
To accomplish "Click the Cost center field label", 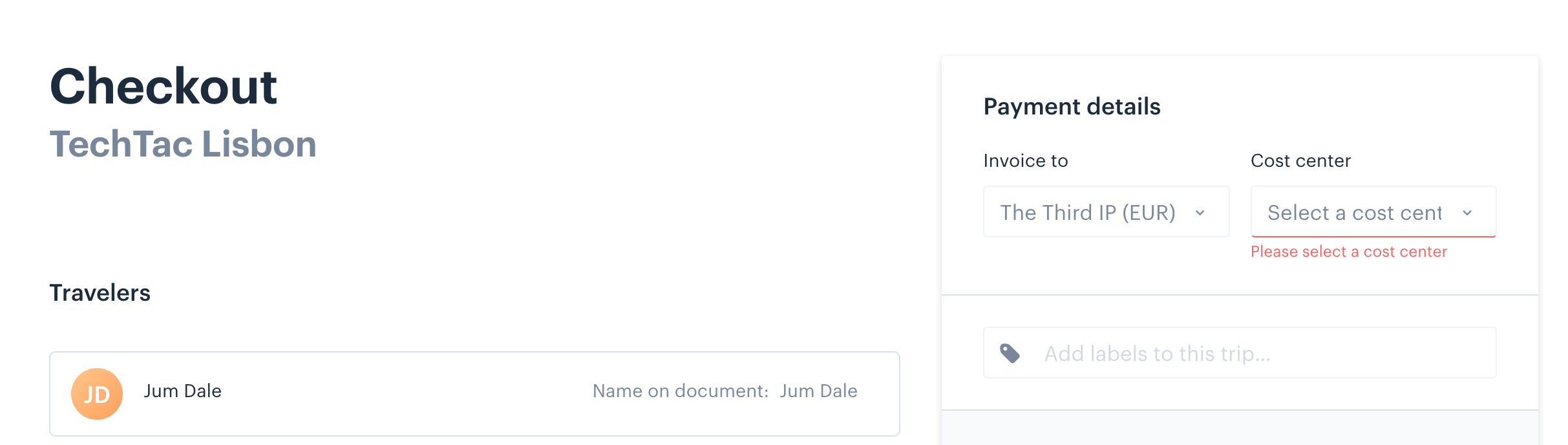I will pos(1301,160).
